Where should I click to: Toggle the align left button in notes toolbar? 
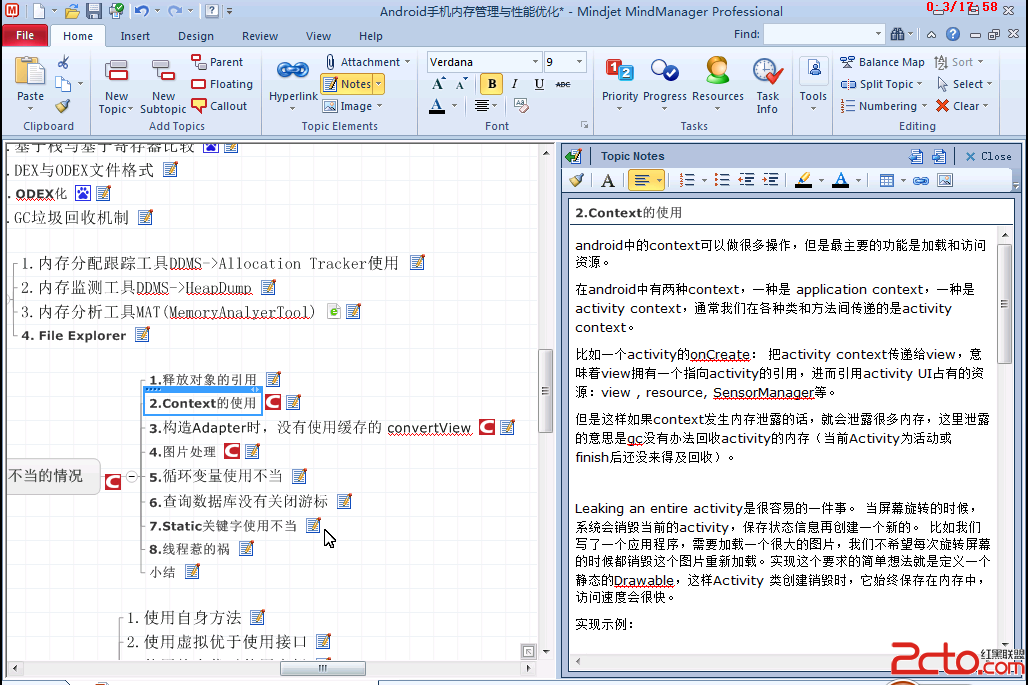pos(642,180)
